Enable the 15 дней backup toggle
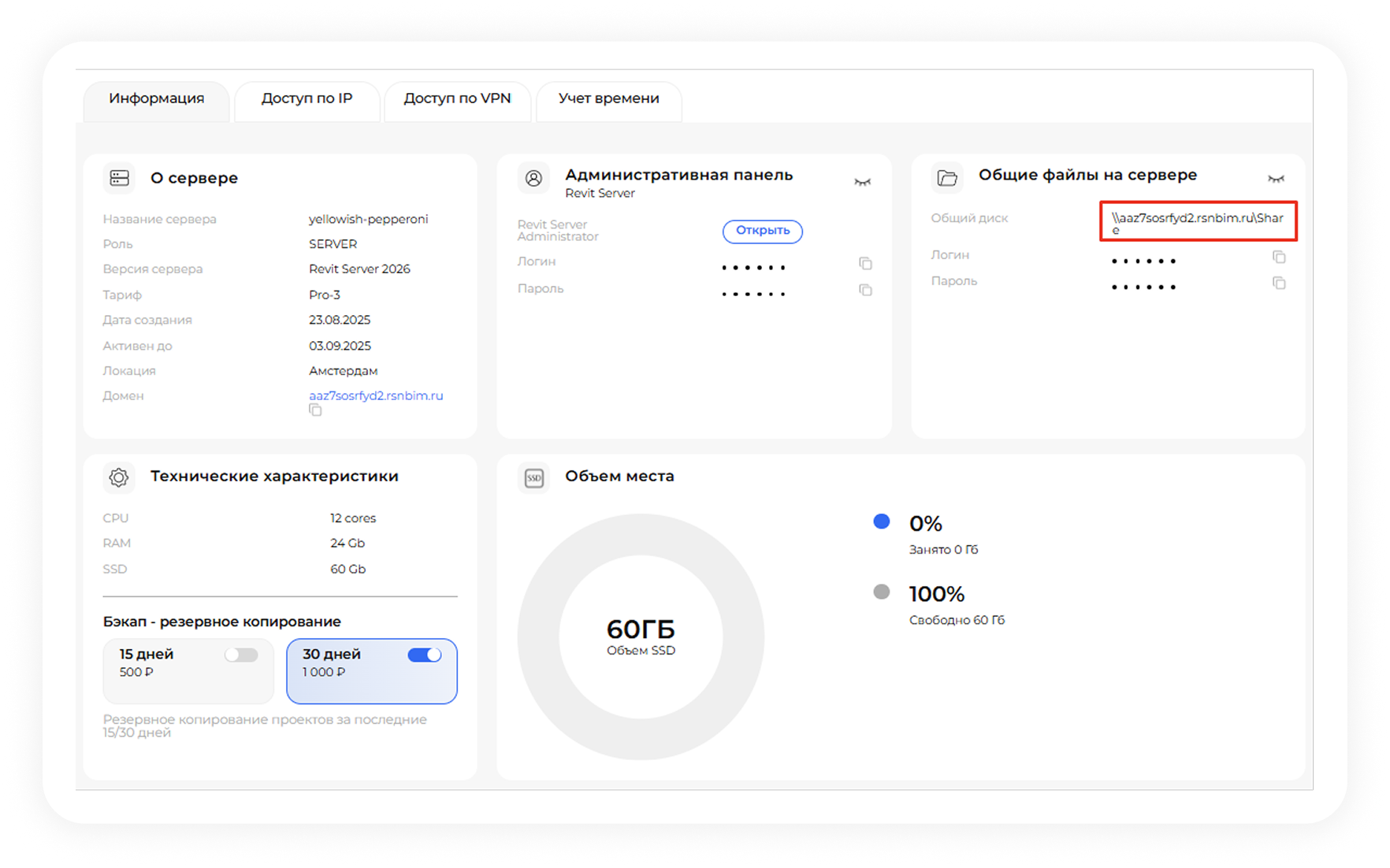Viewport: 1390px width, 868px height. tap(241, 655)
